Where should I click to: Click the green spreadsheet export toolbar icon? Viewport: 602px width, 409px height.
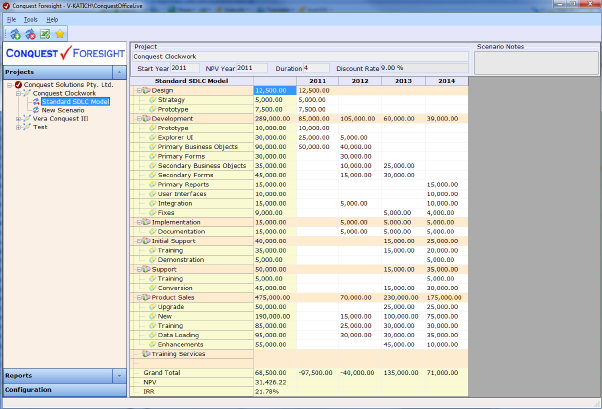click(45, 34)
